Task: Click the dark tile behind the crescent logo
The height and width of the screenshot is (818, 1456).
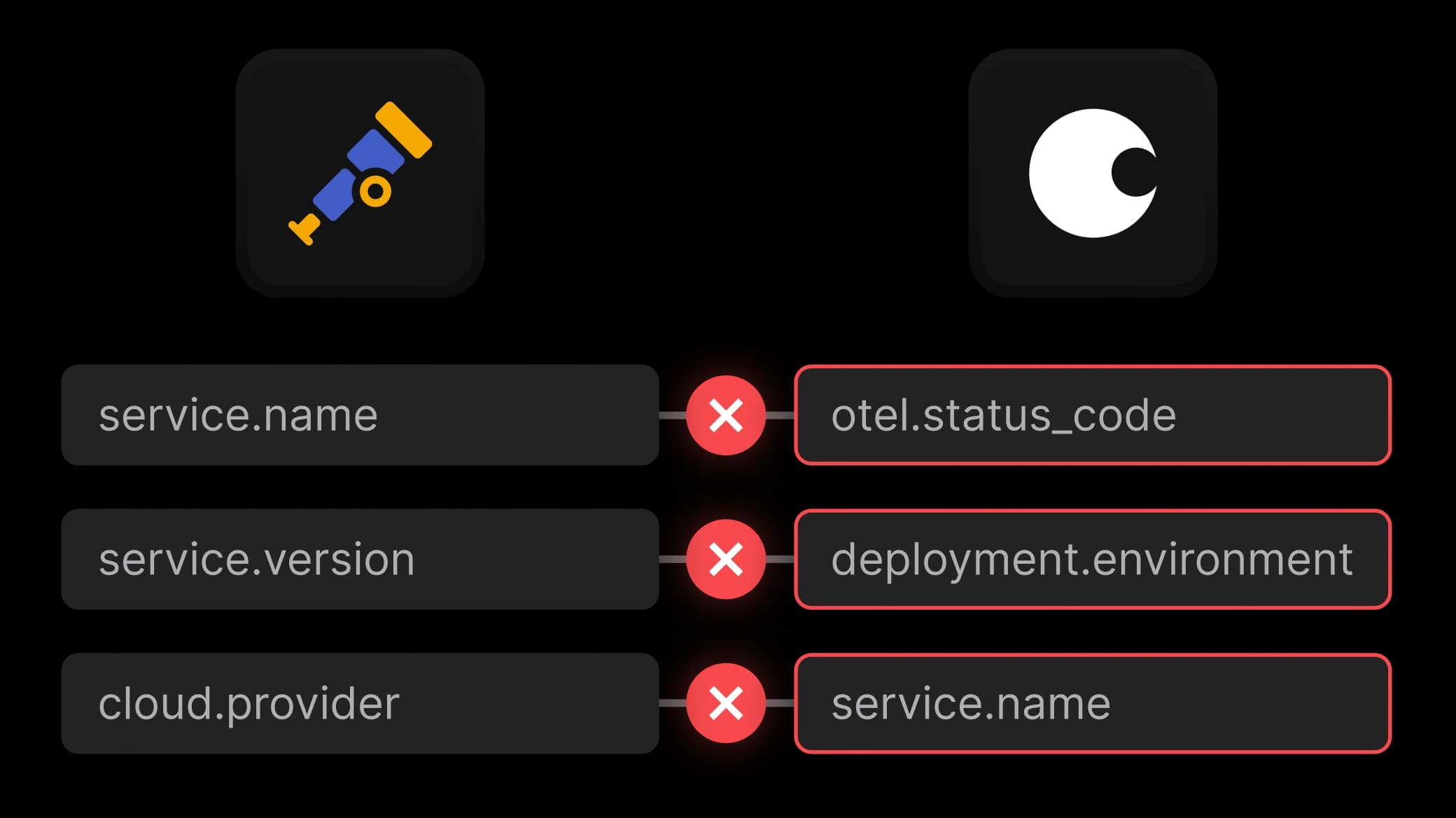Action: coord(1093,173)
